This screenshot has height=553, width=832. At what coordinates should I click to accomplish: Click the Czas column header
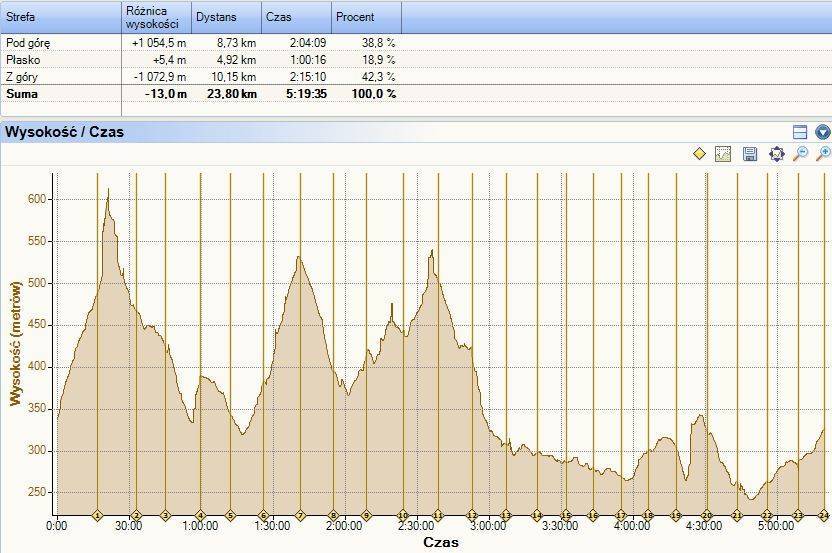pyautogui.click(x=296, y=17)
